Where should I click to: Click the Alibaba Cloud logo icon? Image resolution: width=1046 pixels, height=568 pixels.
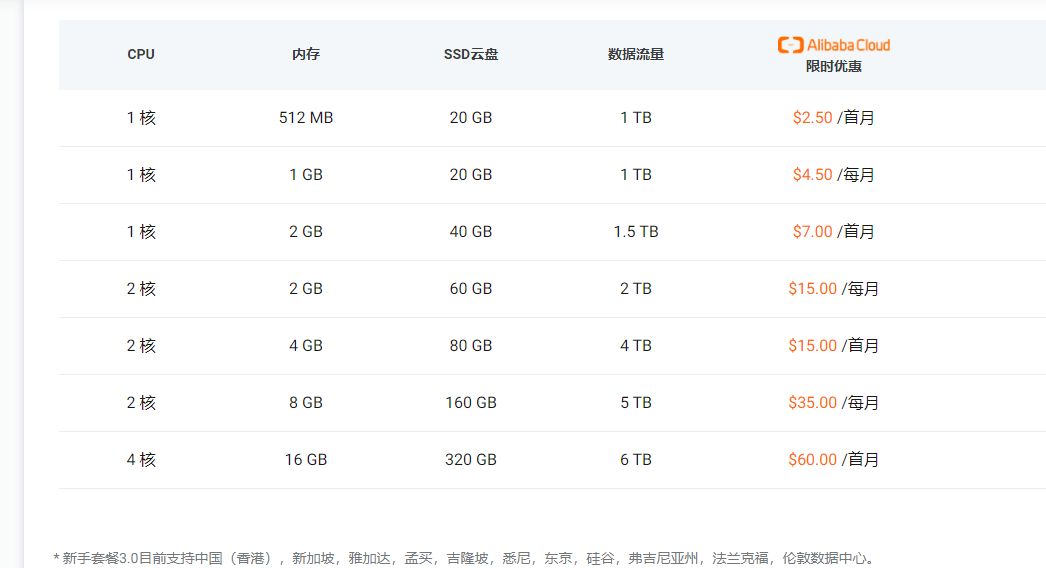(790, 45)
